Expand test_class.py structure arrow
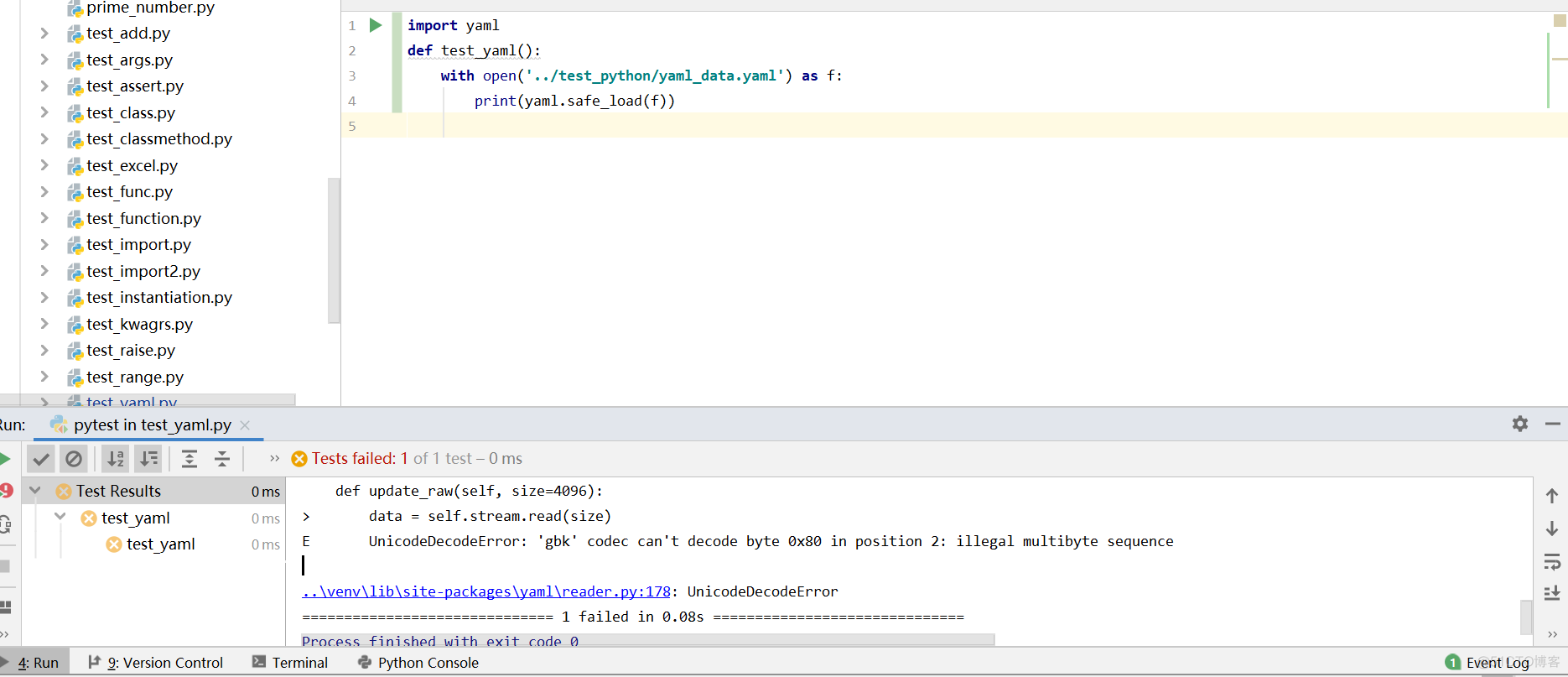This screenshot has width=1568, height=677. click(44, 112)
